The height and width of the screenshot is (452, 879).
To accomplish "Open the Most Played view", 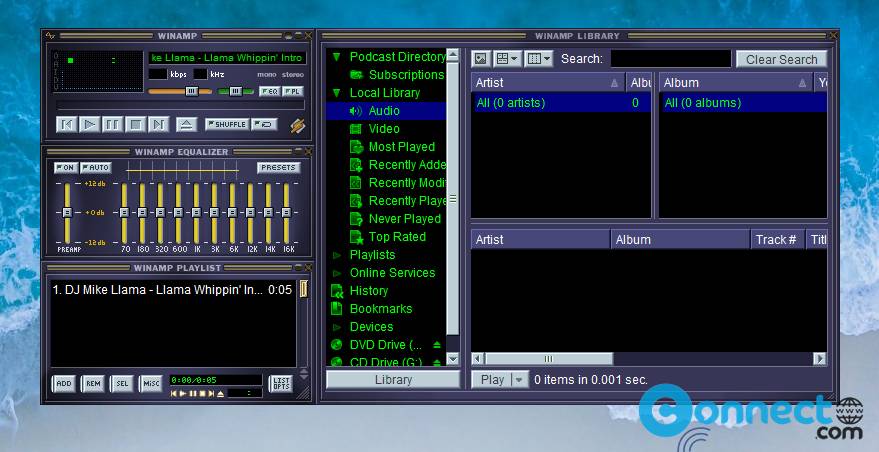I will click(392, 146).
